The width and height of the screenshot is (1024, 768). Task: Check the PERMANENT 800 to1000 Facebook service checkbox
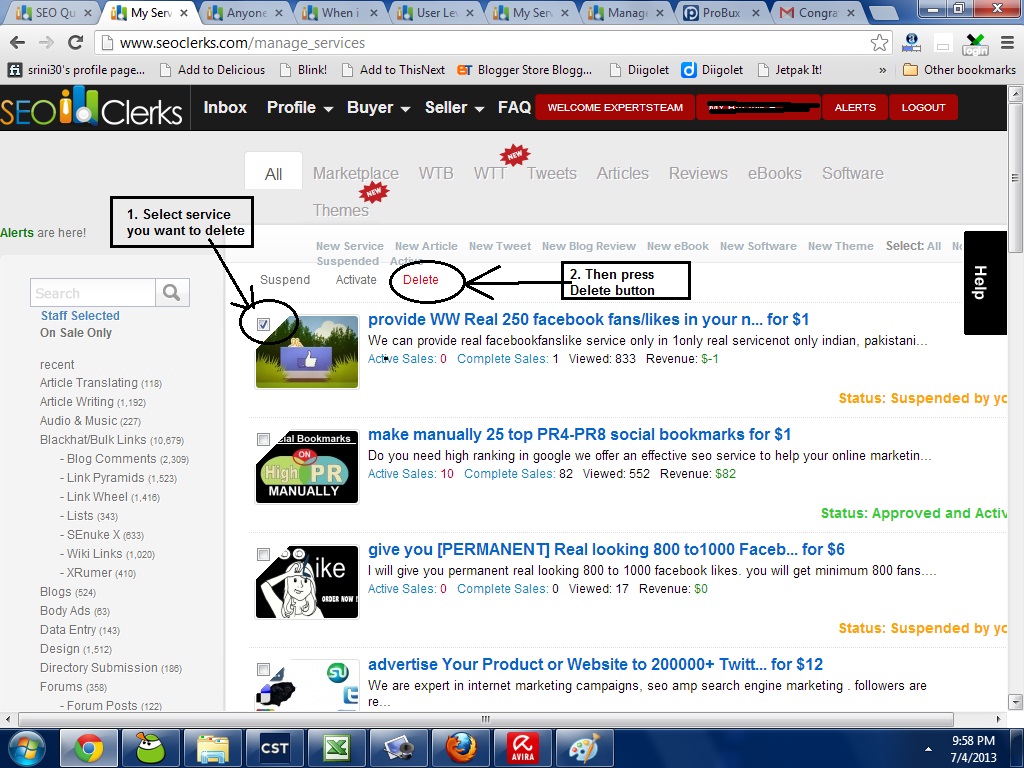coord(263,554)
